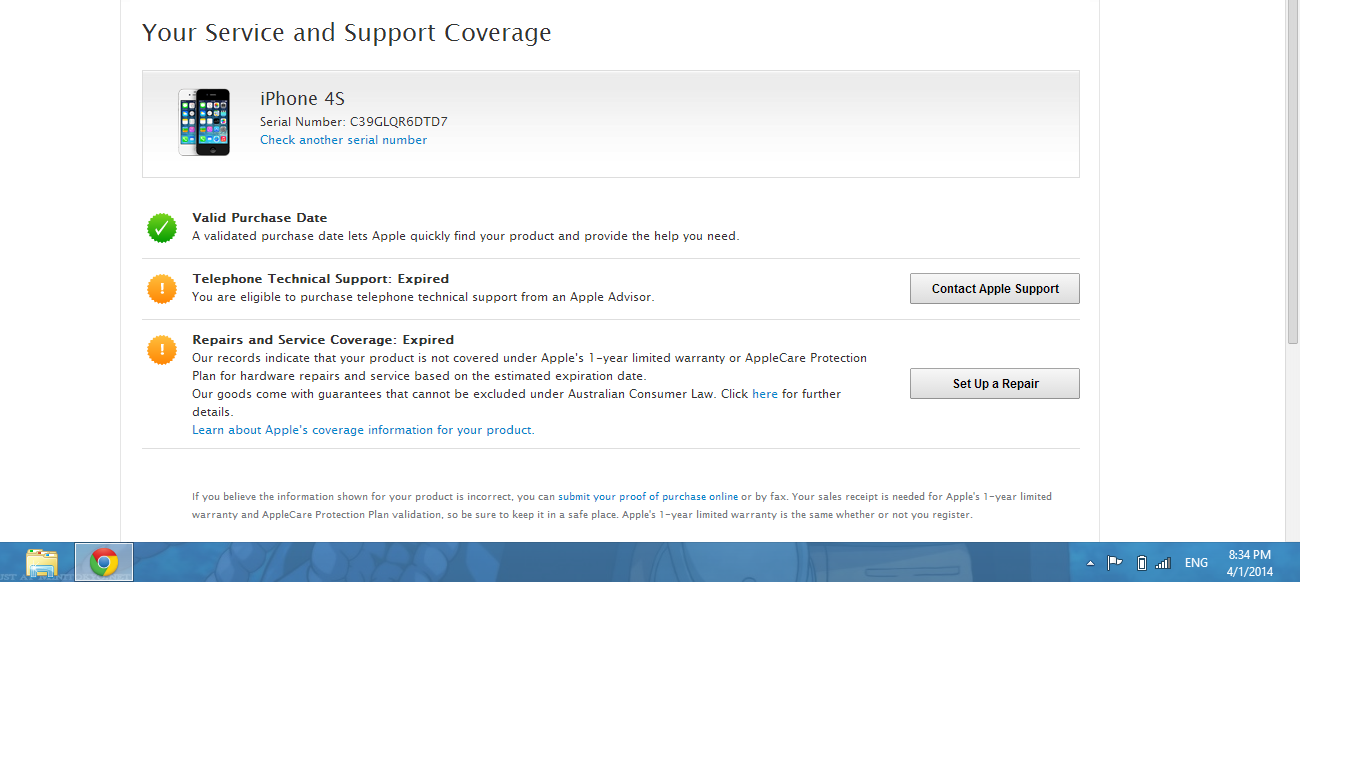The width and height of the screenshot is (1366, 768).
Task: Open the ENG input language switcher
Action: (x=1196, y=563)
